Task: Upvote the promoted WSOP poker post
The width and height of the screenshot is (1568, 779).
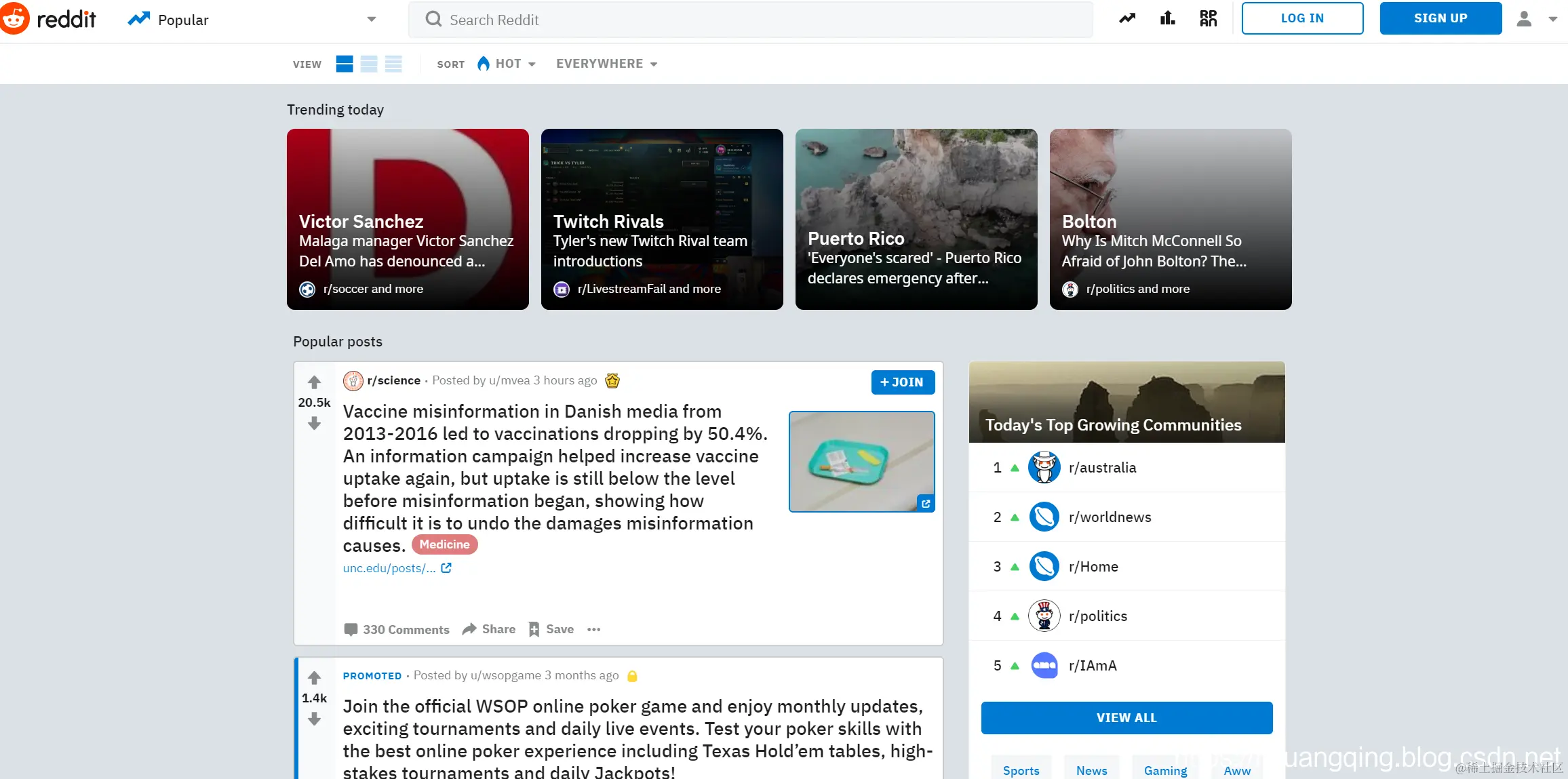Action: click(314, 677)
